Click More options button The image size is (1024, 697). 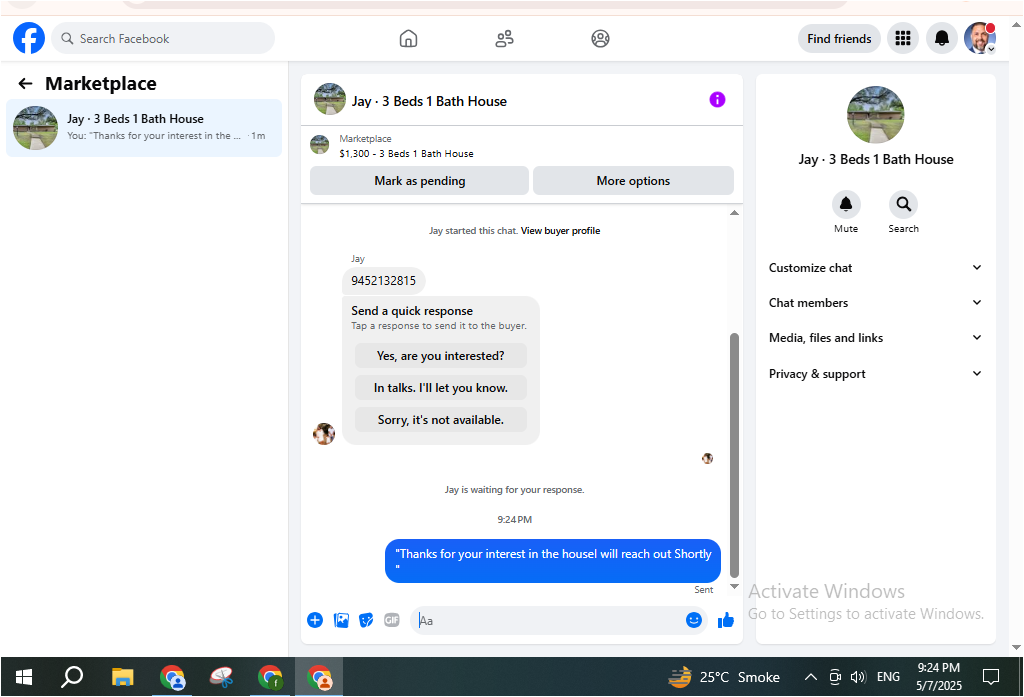633,181
